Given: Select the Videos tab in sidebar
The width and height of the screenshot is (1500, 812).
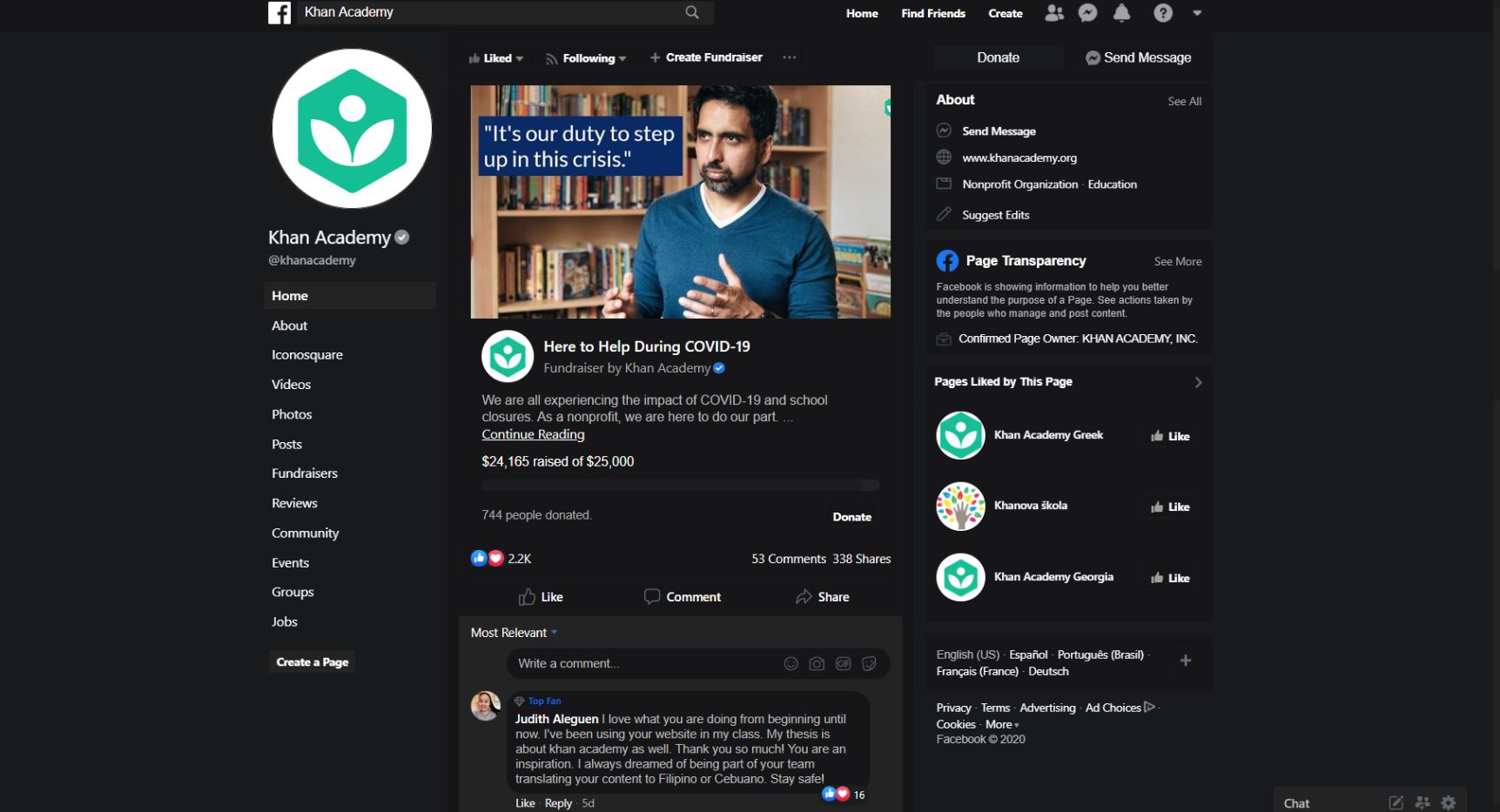Looking at the screenshot, I should [291, 385].
